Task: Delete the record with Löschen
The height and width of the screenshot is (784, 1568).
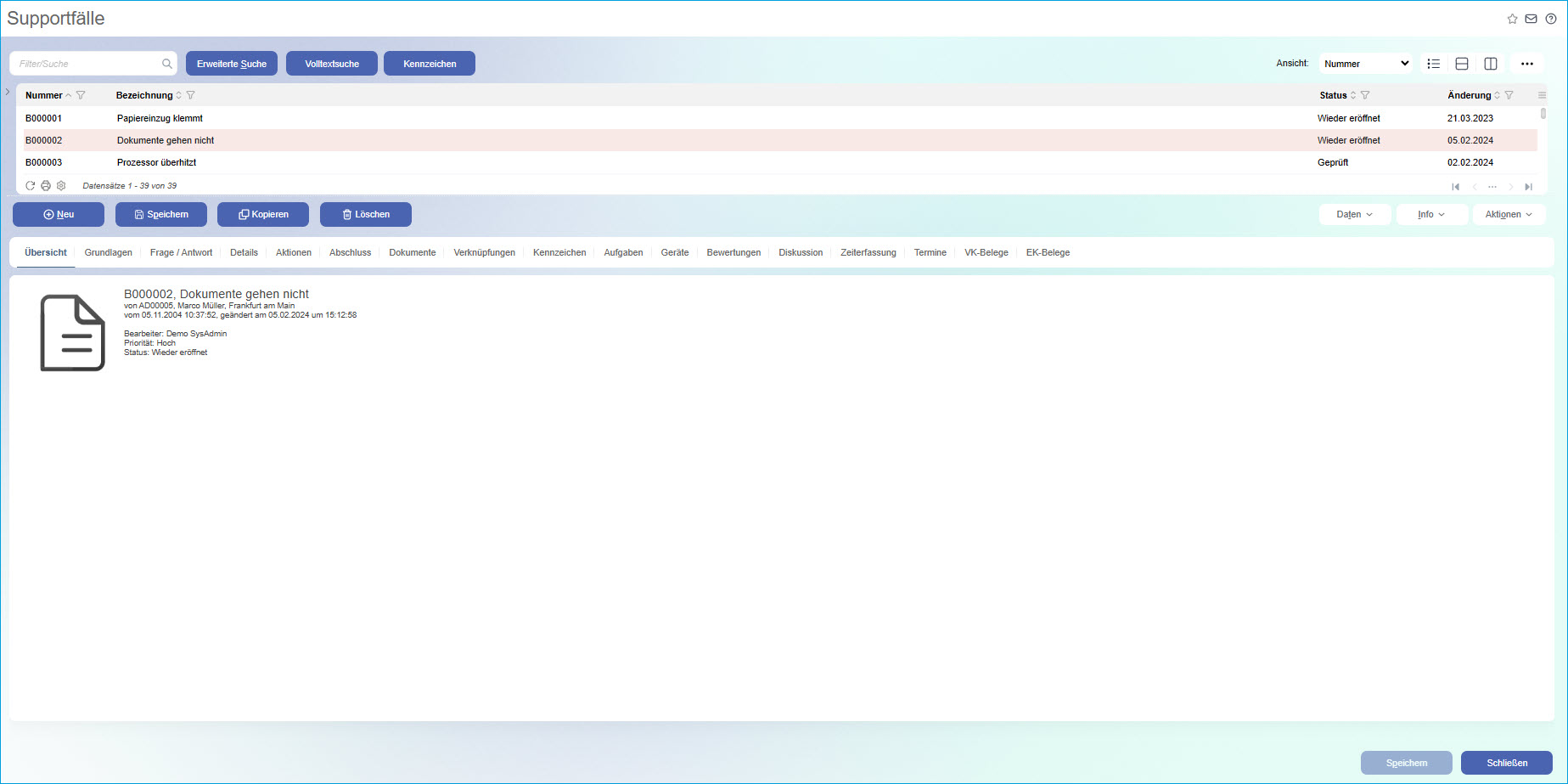Action: (366, 215)
